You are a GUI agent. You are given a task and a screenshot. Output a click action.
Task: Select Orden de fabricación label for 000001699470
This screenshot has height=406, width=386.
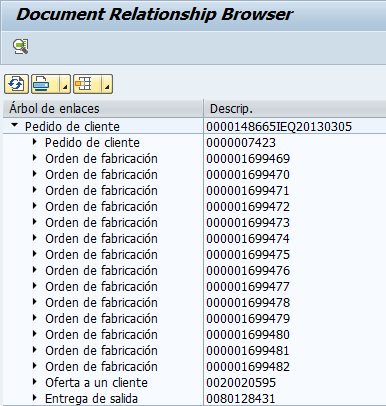(x=101, y=175)
